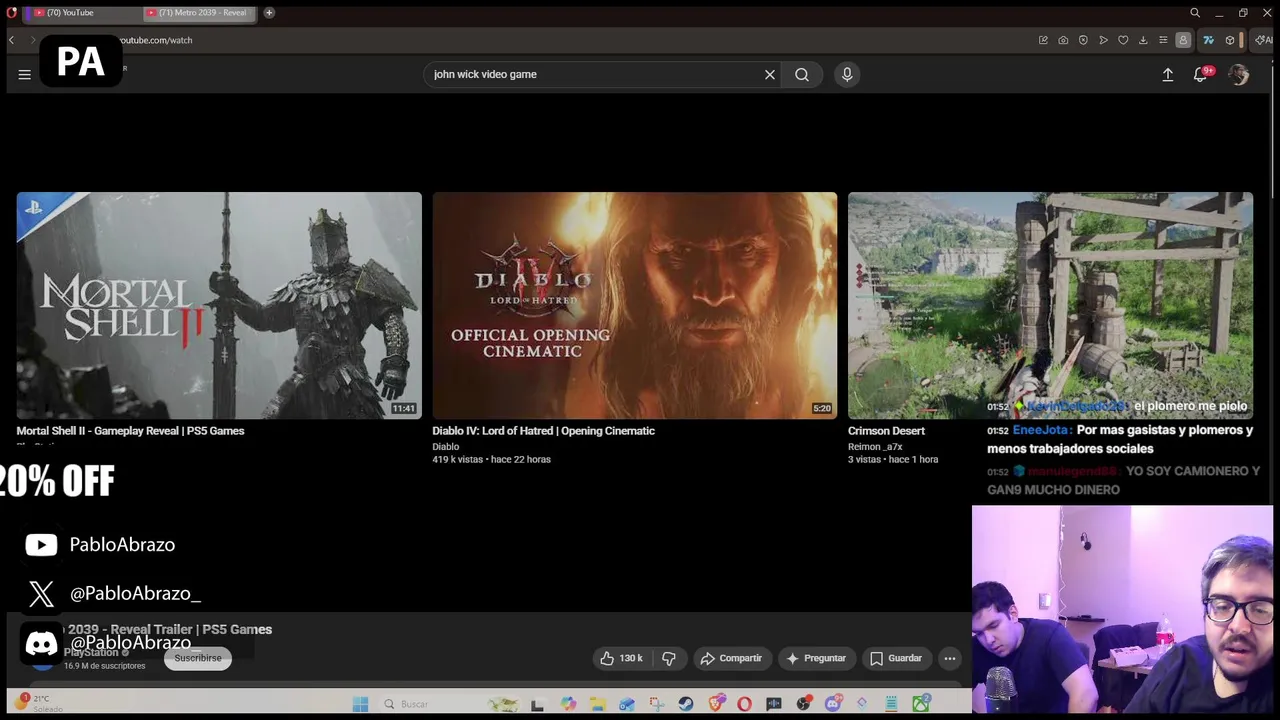1280x720 pixels.
Task: Open the account avatar menu
Action: tap(1239, 74)
